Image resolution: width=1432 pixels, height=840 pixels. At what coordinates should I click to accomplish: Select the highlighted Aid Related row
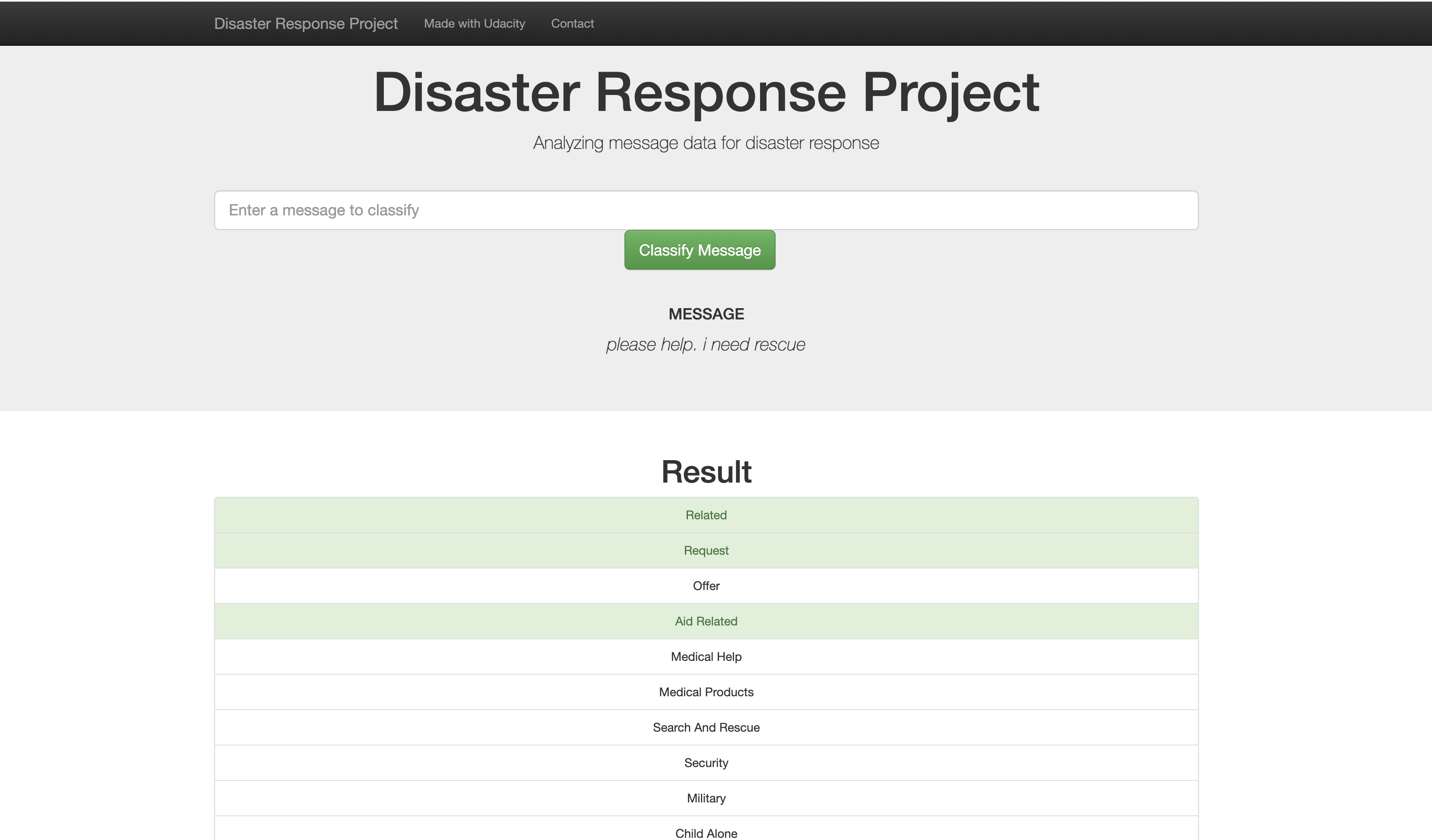706,621
